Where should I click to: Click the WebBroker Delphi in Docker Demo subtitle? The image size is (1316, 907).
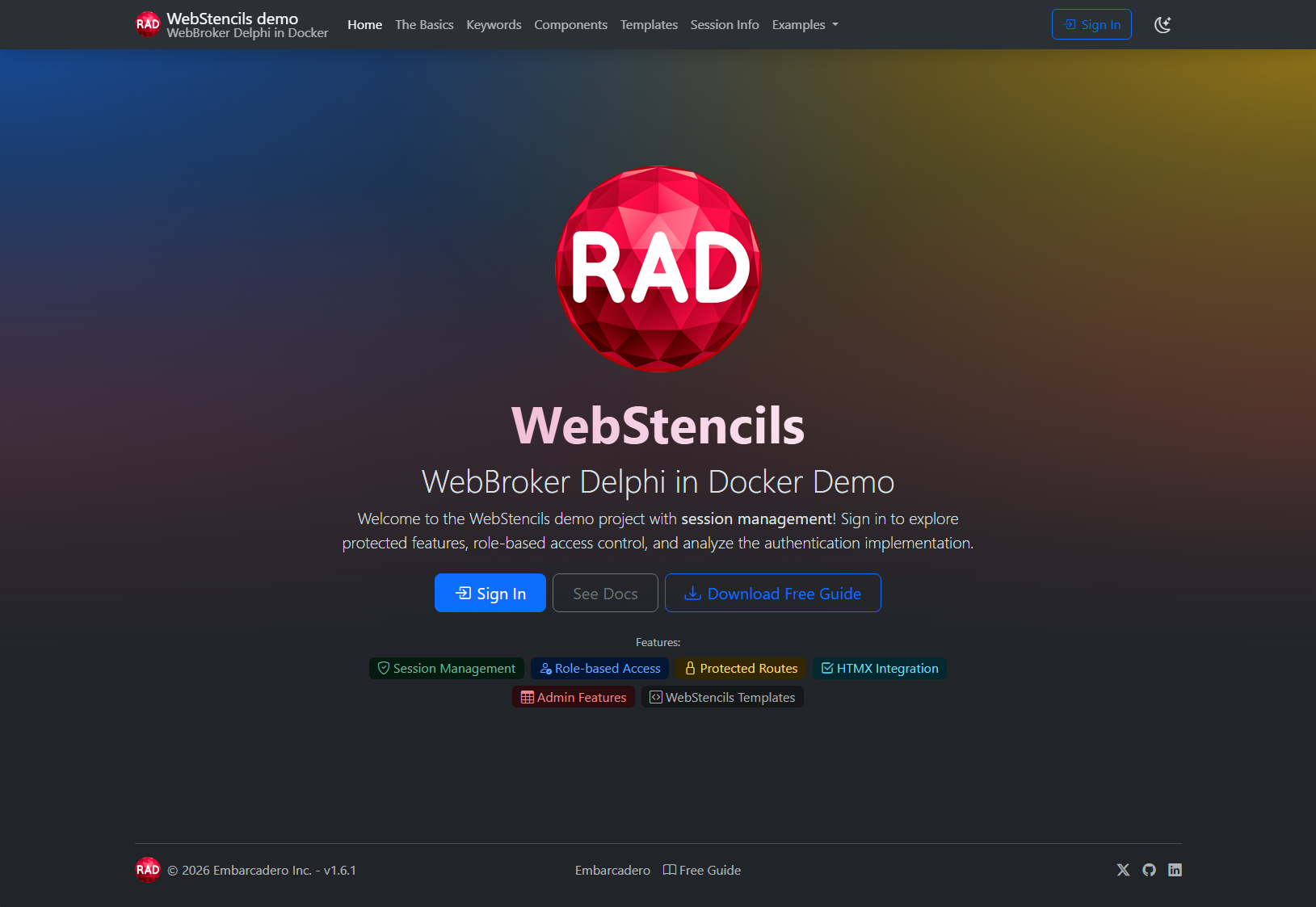point(658,481)
